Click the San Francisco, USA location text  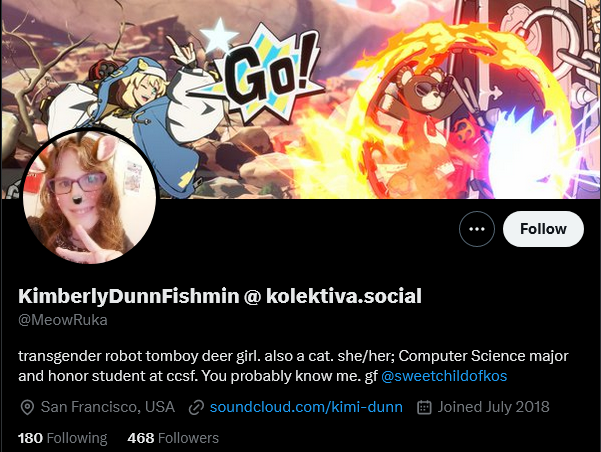[108, 407]
